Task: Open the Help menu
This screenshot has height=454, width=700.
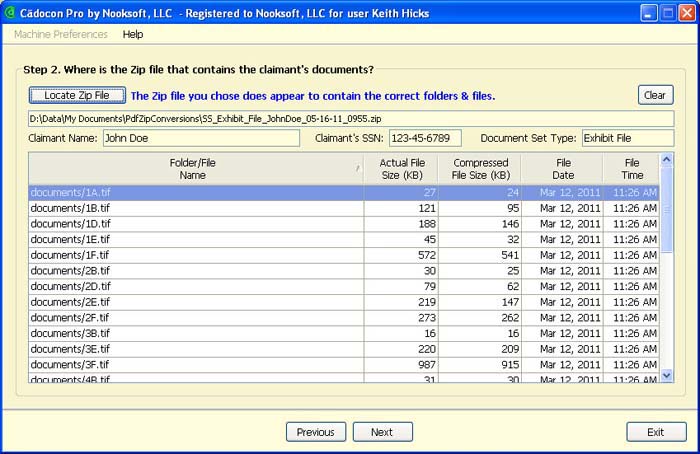Action: 133,34
